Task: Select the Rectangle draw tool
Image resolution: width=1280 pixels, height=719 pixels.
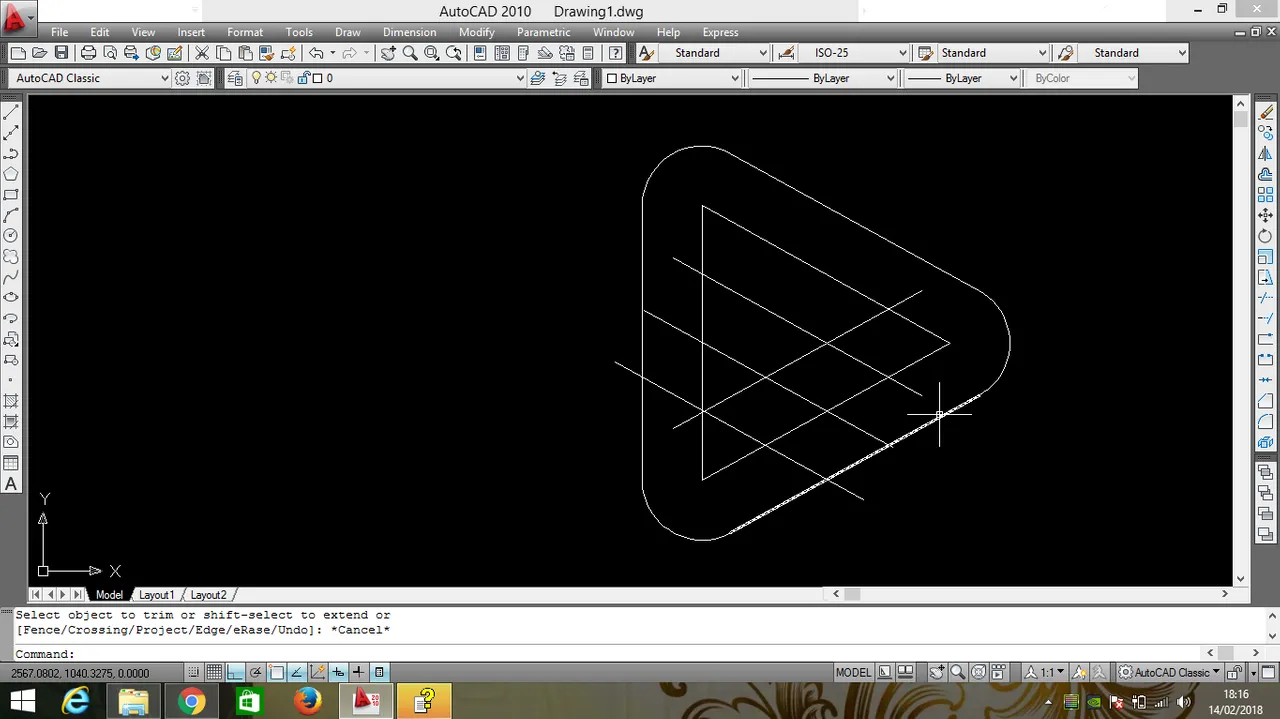Action: point(11,195)
